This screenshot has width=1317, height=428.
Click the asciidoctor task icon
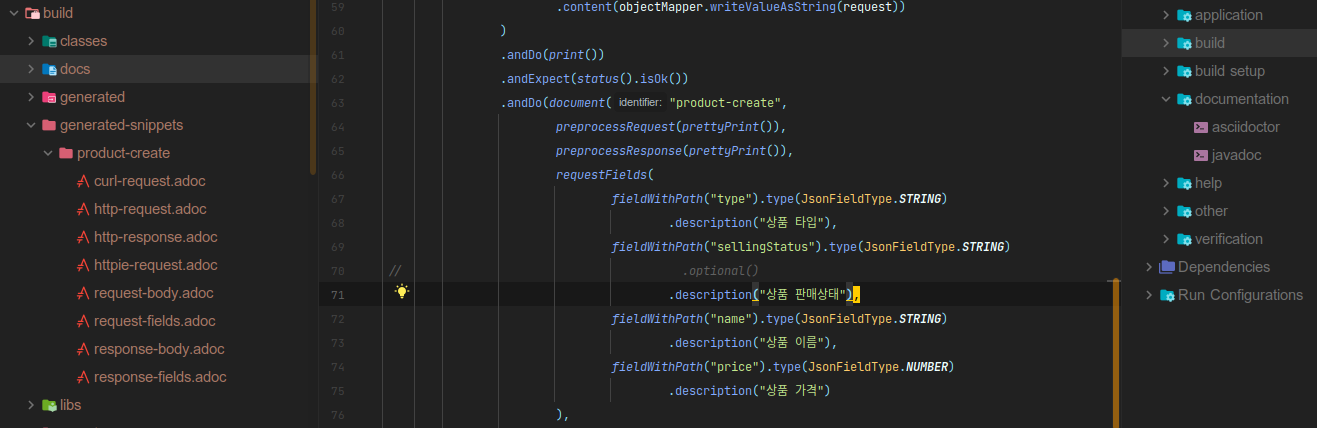tap(1201, 127)
